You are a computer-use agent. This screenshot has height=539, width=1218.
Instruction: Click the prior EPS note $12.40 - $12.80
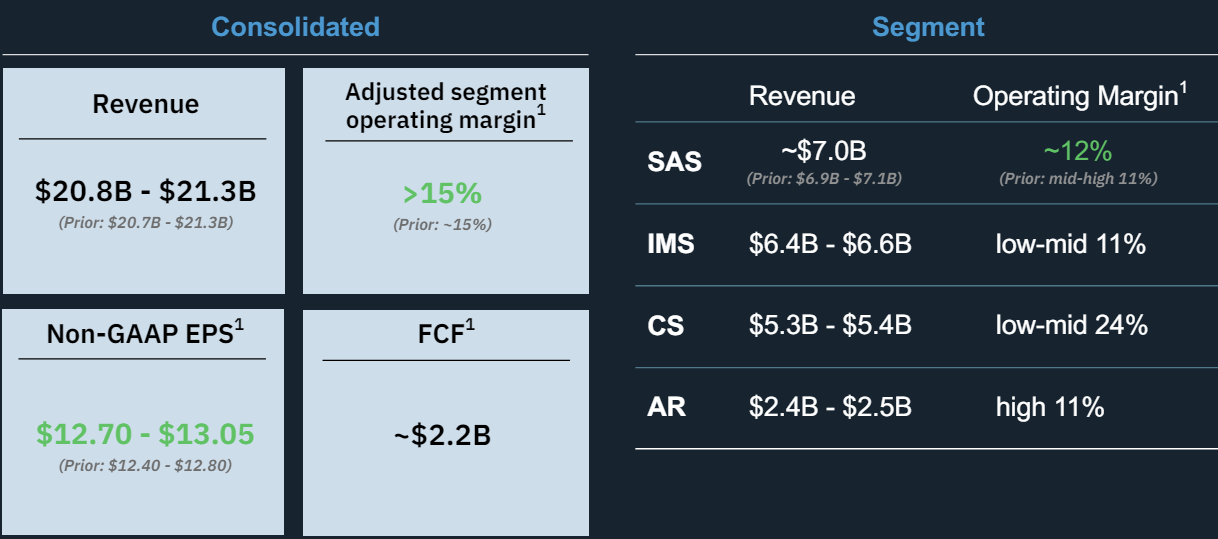tap(145, 465)
